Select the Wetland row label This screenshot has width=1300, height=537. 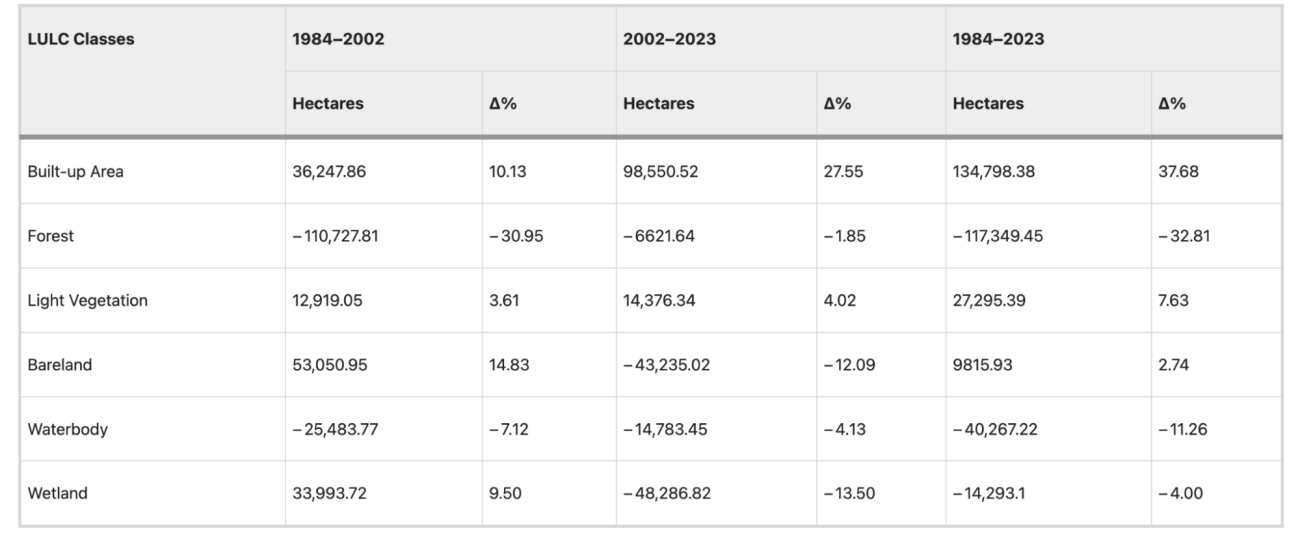(x=60, y=493)
